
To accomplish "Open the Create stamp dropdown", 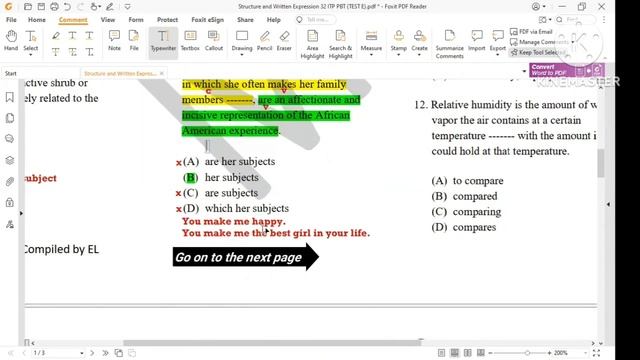I will (419, 55).
